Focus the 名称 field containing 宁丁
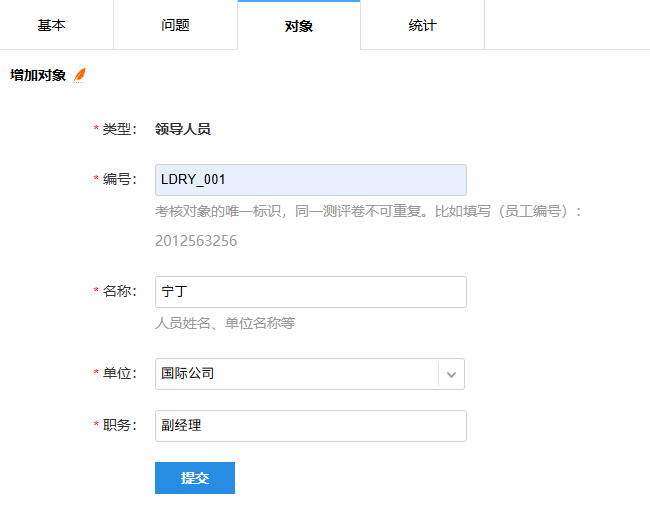This screenshot has width=650, height=527. coord(310,292)
